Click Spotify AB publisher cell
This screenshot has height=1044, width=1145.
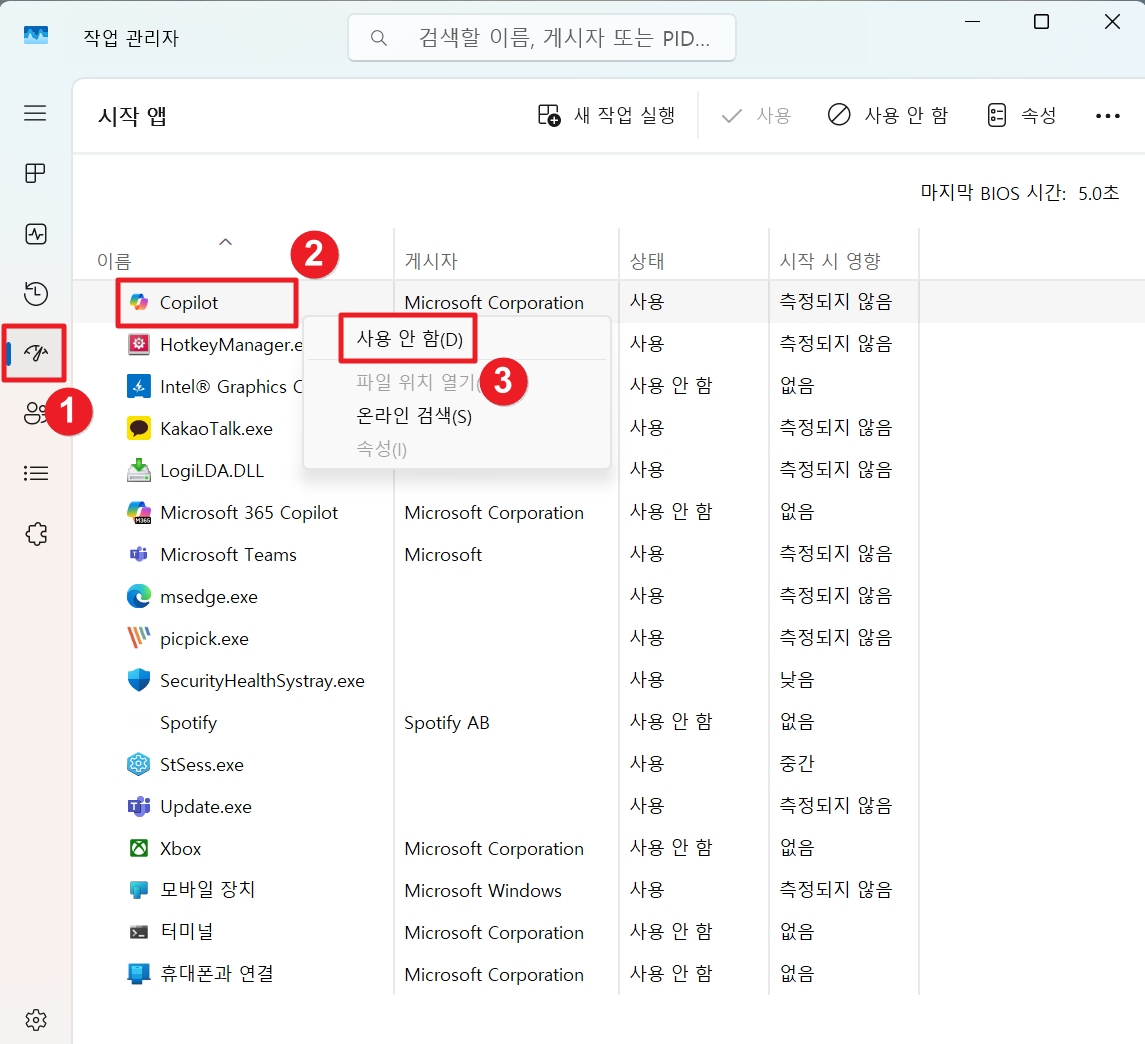[447, 723]
